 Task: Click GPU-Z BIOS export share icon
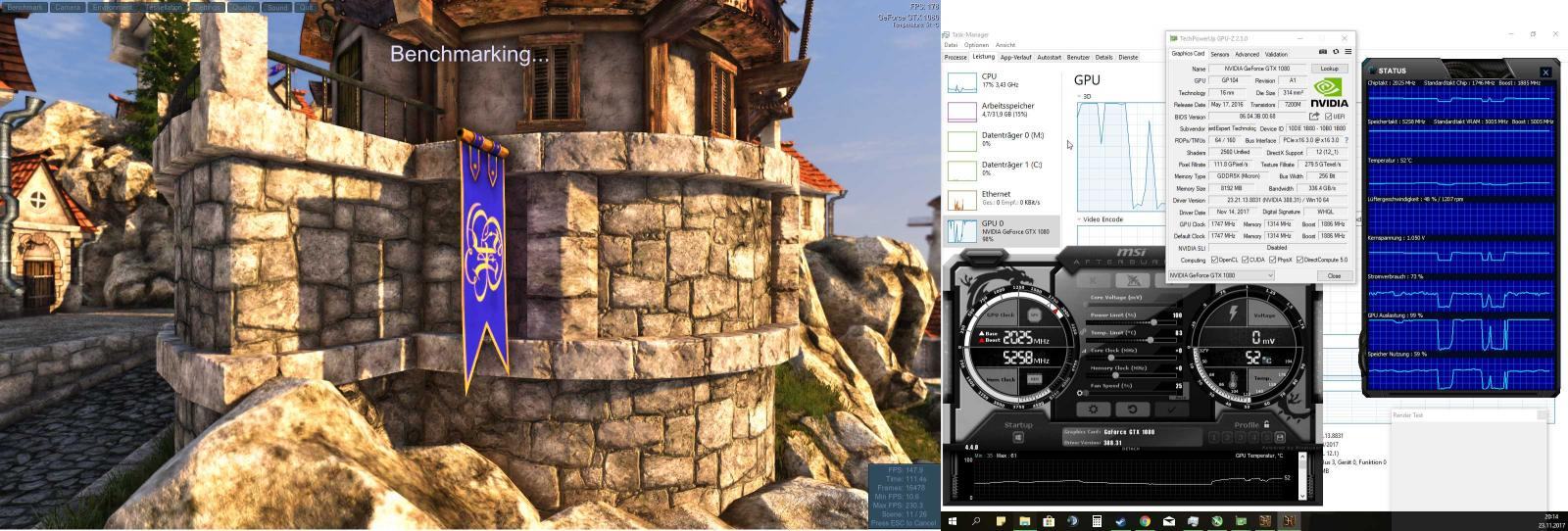[x=1314, y=117]
